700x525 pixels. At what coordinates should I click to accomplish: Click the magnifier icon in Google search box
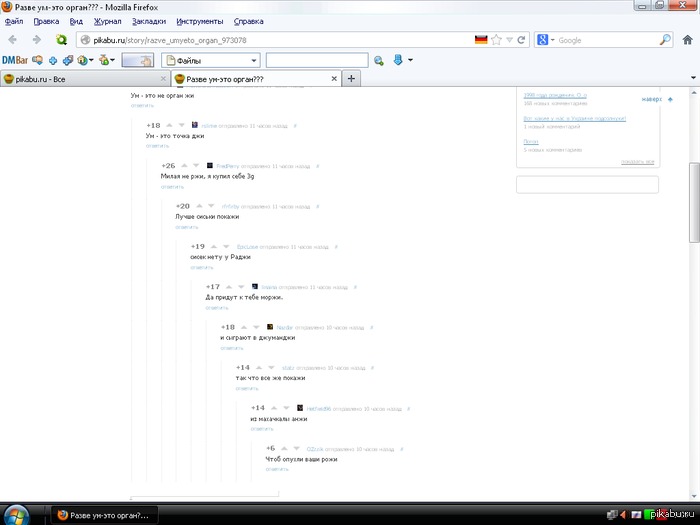click(665, 40)
